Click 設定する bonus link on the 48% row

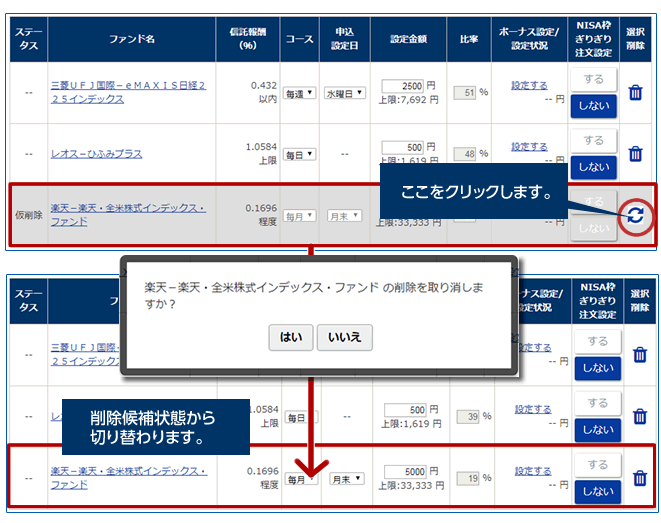tap(529, 147)
